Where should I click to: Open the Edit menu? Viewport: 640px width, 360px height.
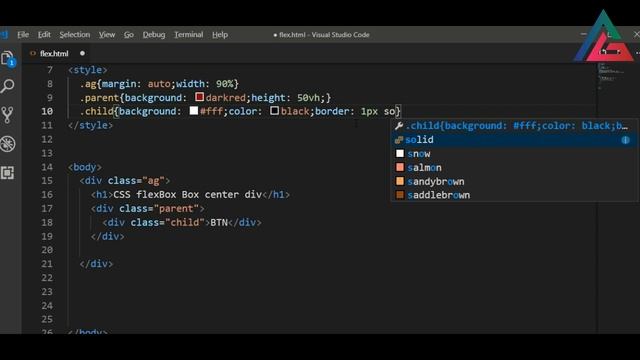pyautogui.click(x=44, y=35)
